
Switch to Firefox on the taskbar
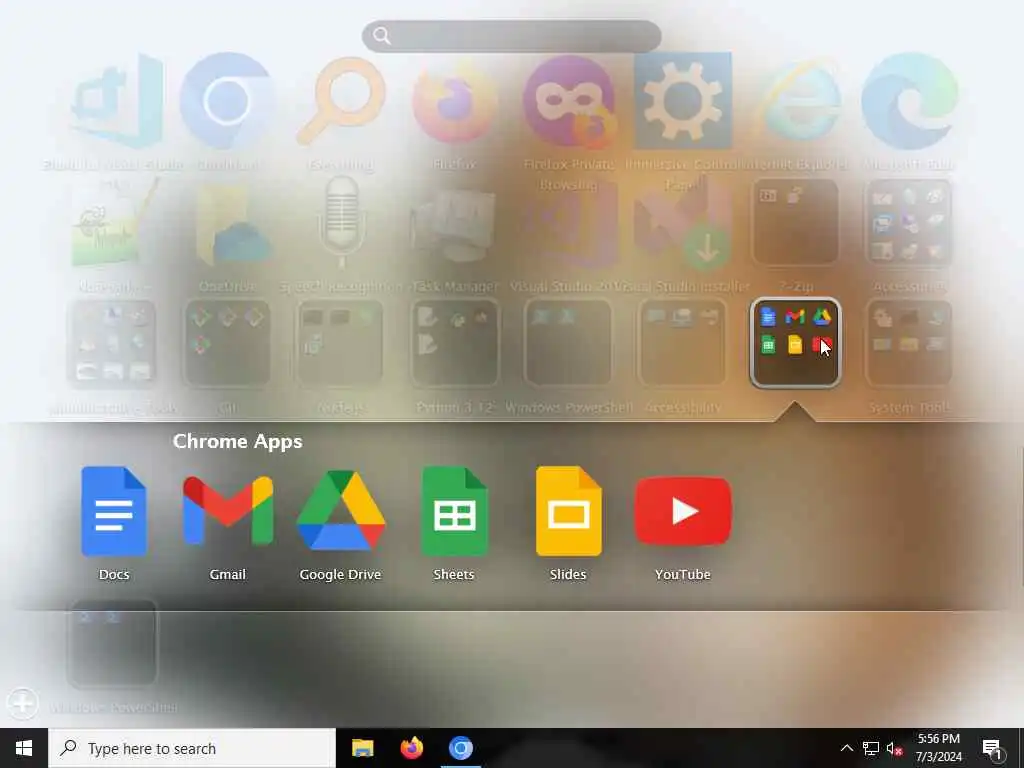coord(412,748)
